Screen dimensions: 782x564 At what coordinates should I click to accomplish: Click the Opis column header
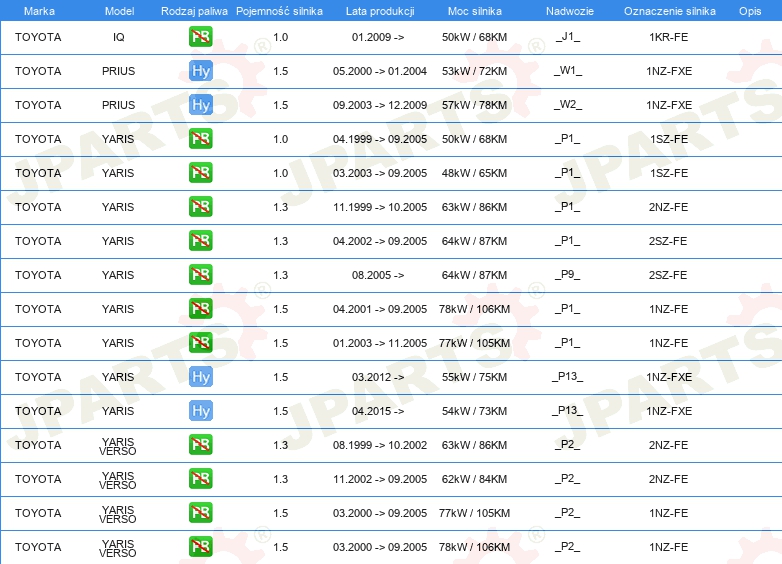pos(750,11)
